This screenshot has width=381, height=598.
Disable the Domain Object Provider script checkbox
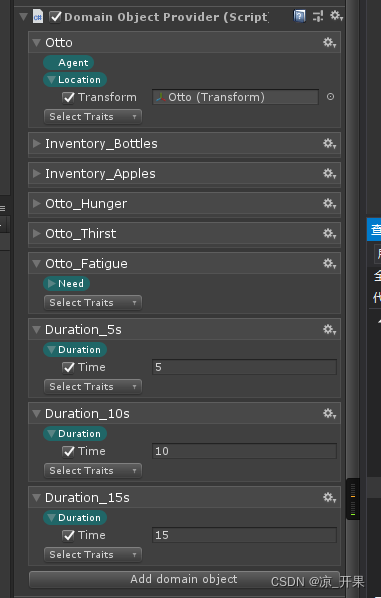click(x=56, y=16)
